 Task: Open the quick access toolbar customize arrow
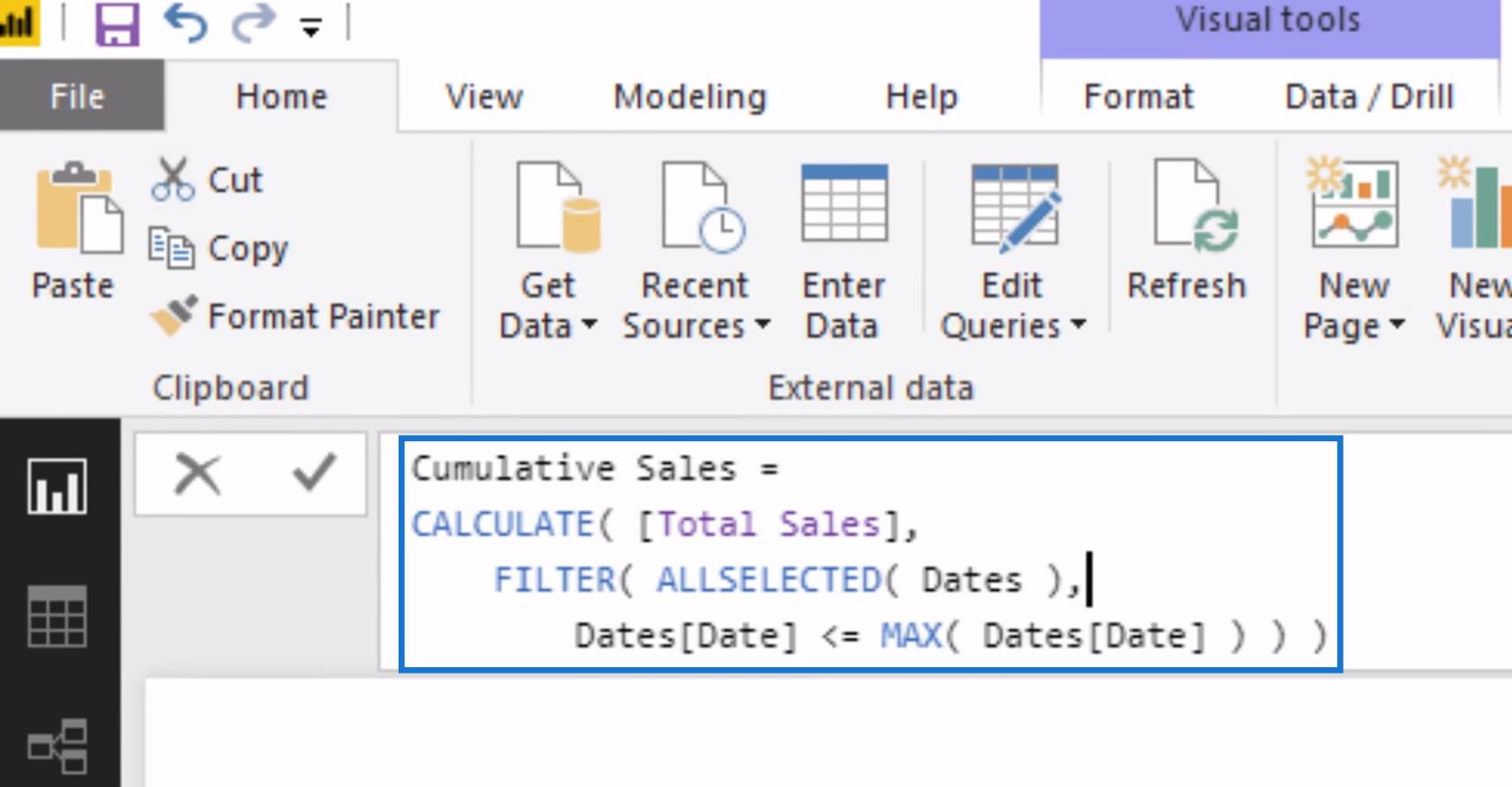tap(311, 28)
